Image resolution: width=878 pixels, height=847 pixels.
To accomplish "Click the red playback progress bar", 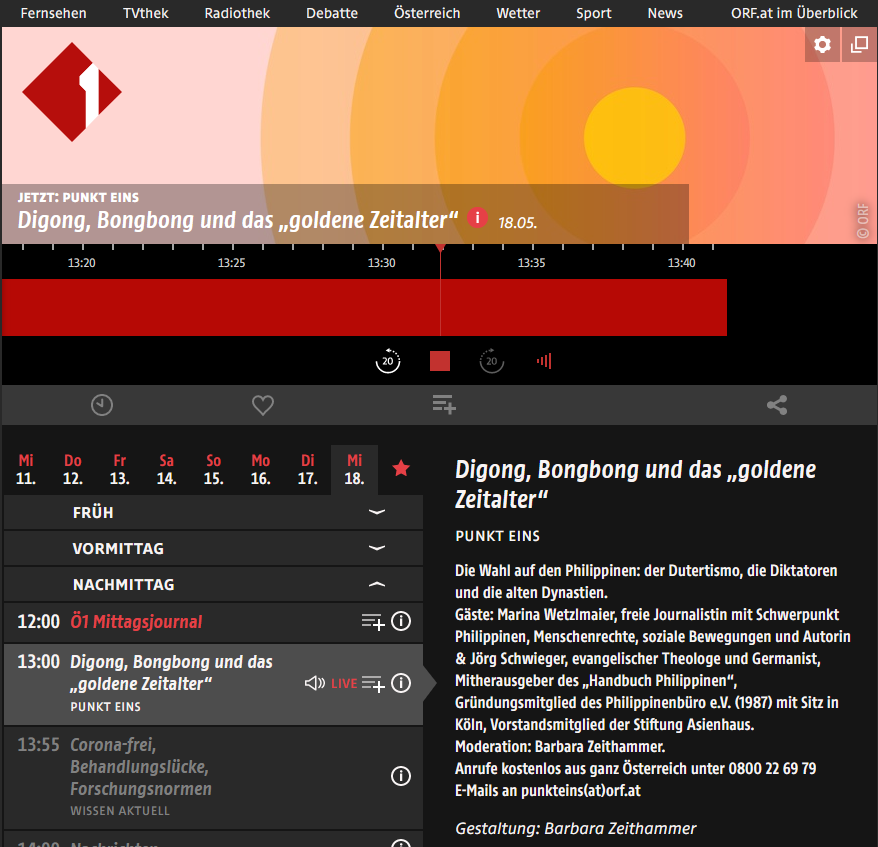I will click(364, 307).
